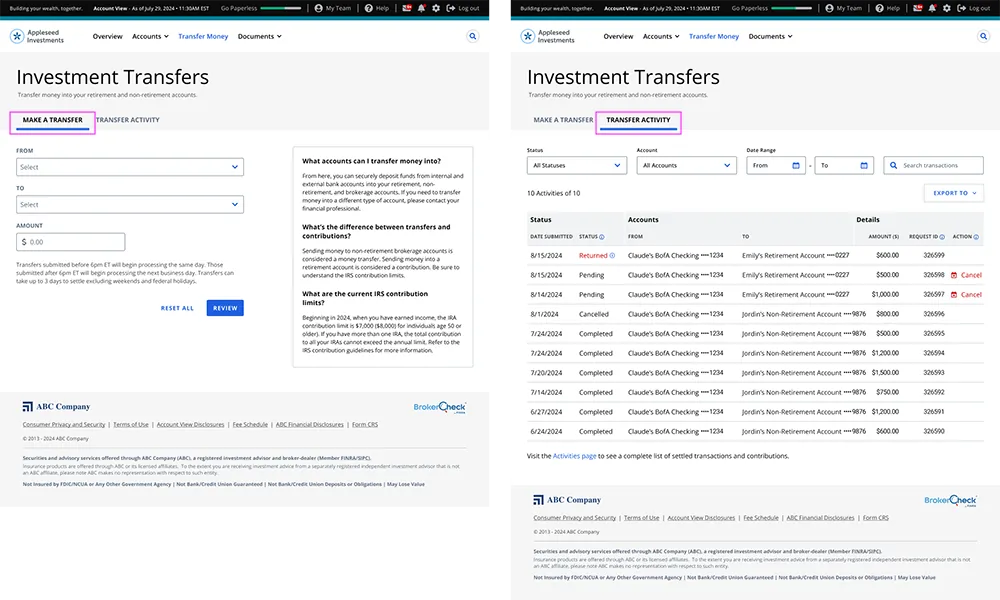Image resolution: width=1000 pixels, height=600 pixels.
Task: Click the Go Paperless progress bar on the left page
Action: pos(281,8)
